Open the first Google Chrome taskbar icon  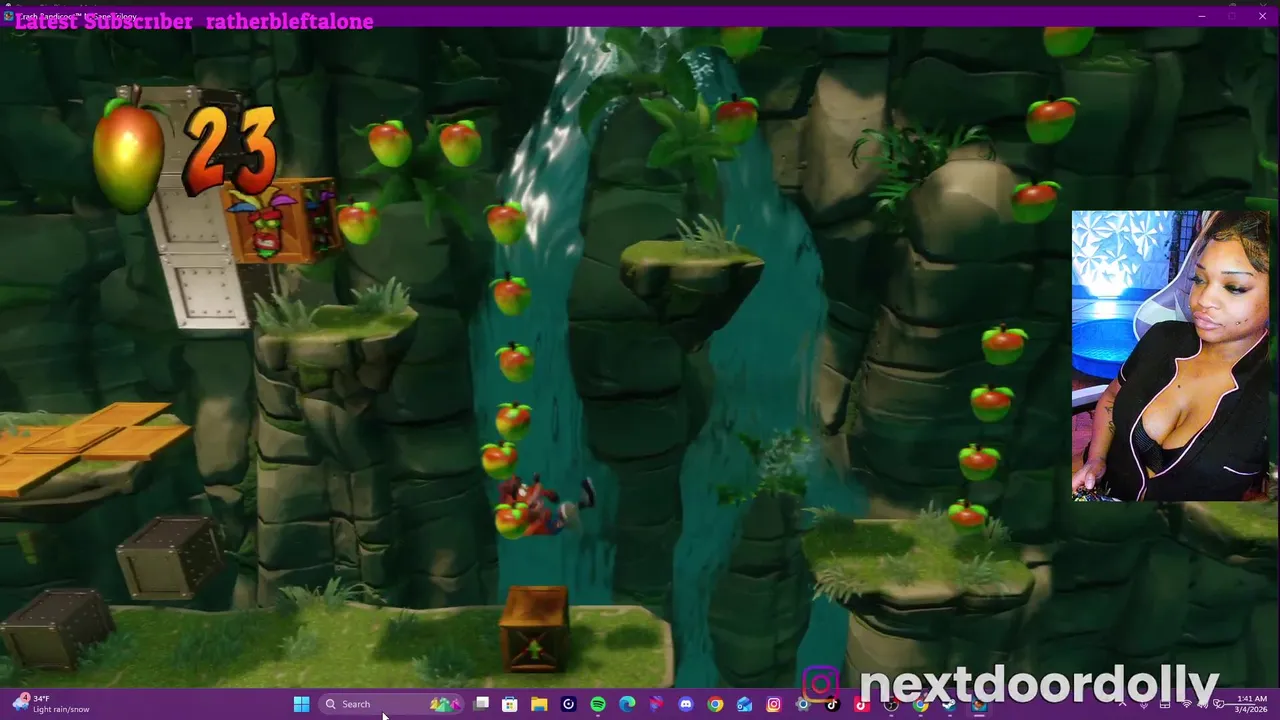point(715,704)
